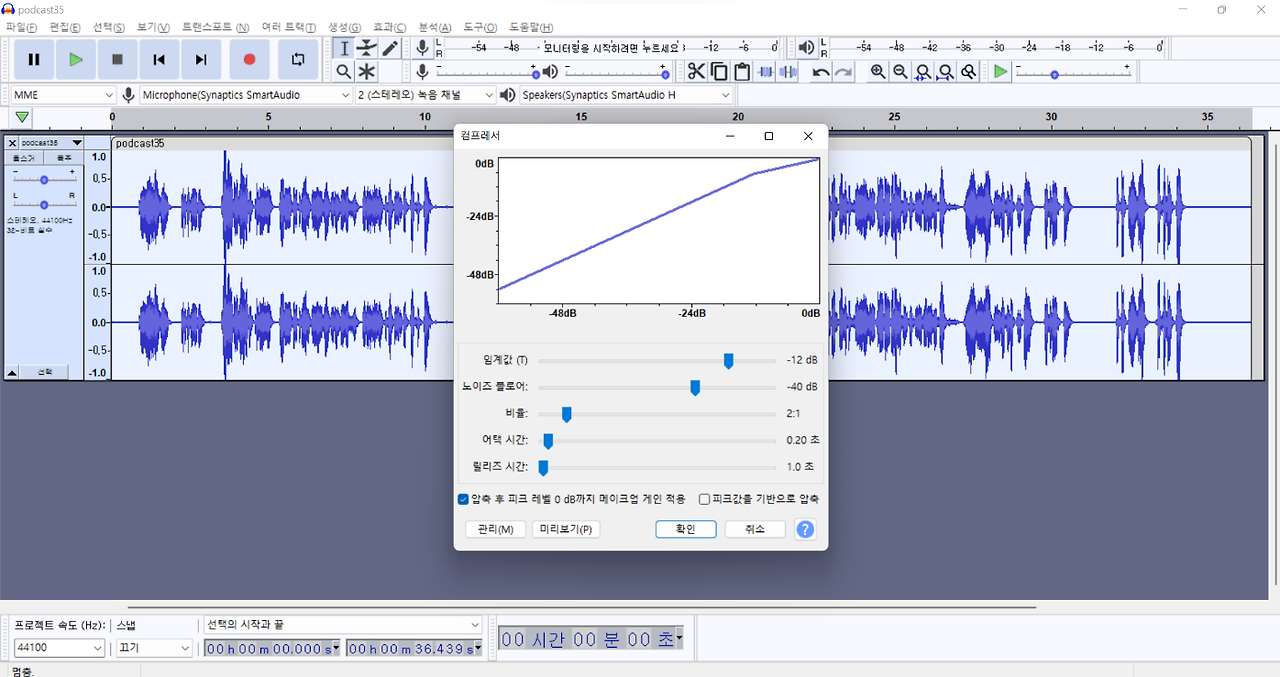Viewport: 1280px width, 677px height.
Task: Skip to end of the project
Action: [x=201, y=60]
